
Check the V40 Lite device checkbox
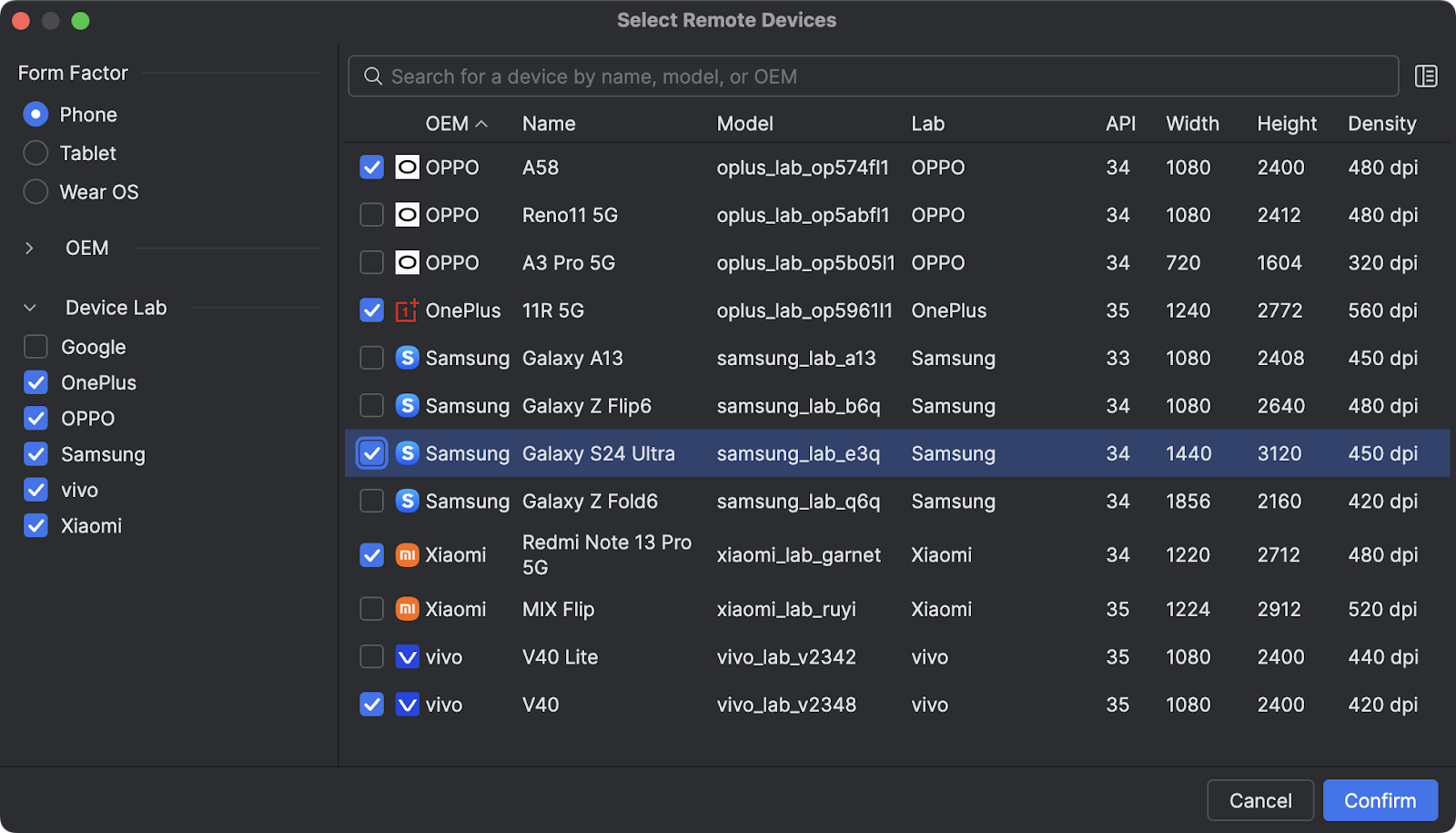[x=371, y=657]
